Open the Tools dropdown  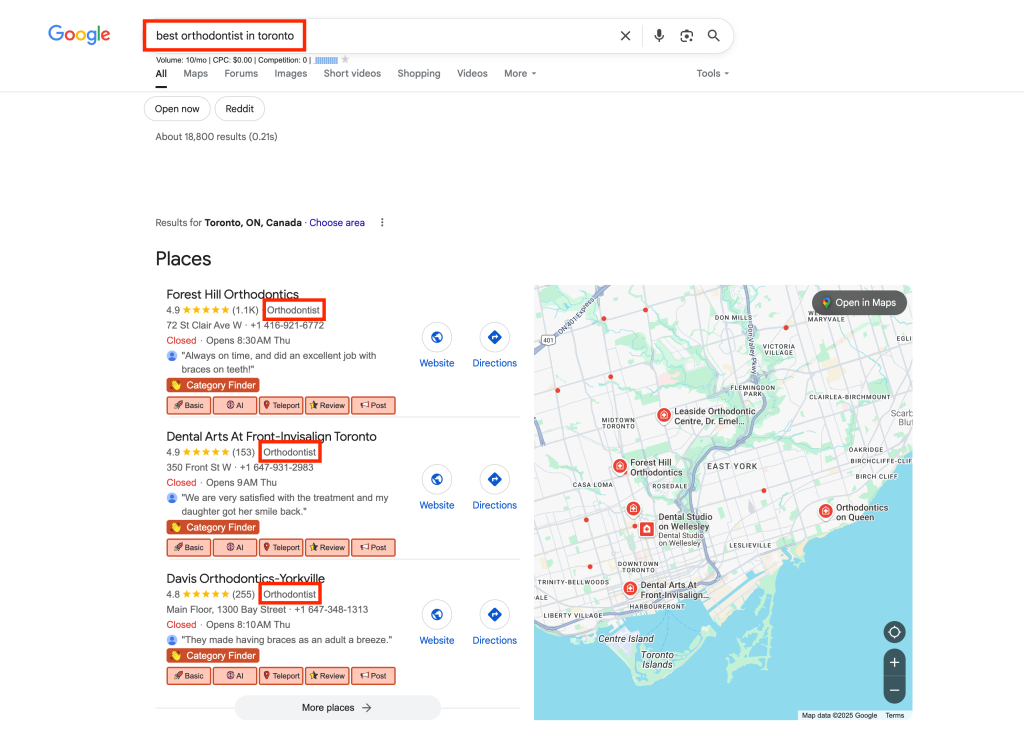click(712, 74)
